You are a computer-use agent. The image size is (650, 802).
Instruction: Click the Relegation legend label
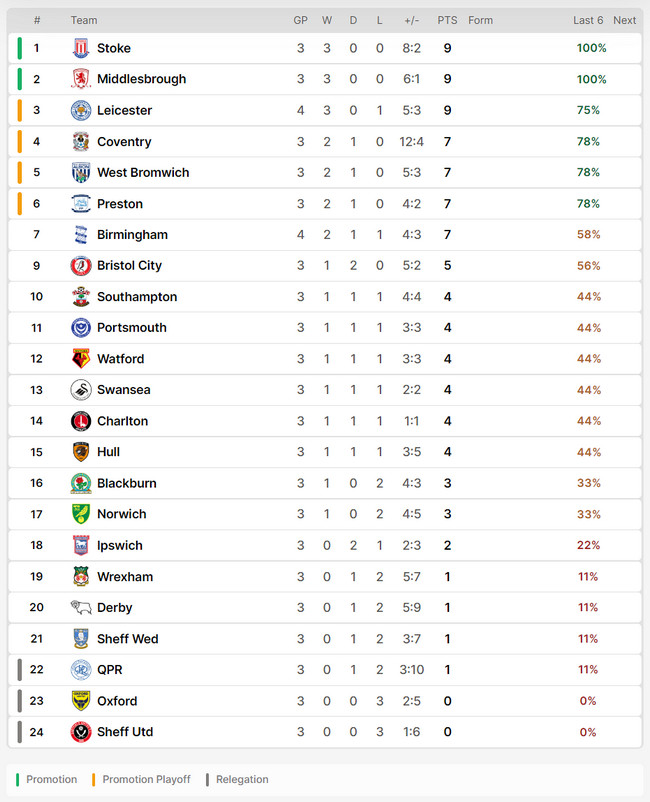click(x=242, y=779)
